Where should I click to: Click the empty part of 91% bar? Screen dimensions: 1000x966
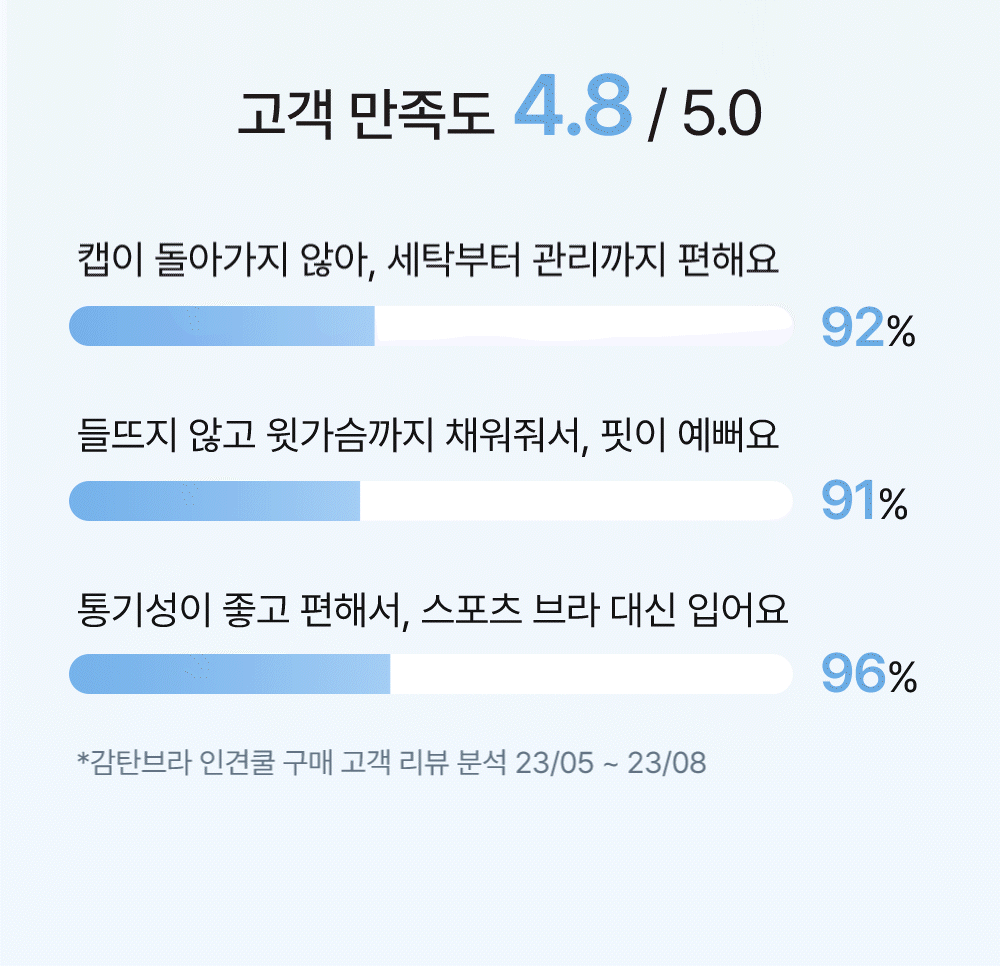(x=577, y=501)
